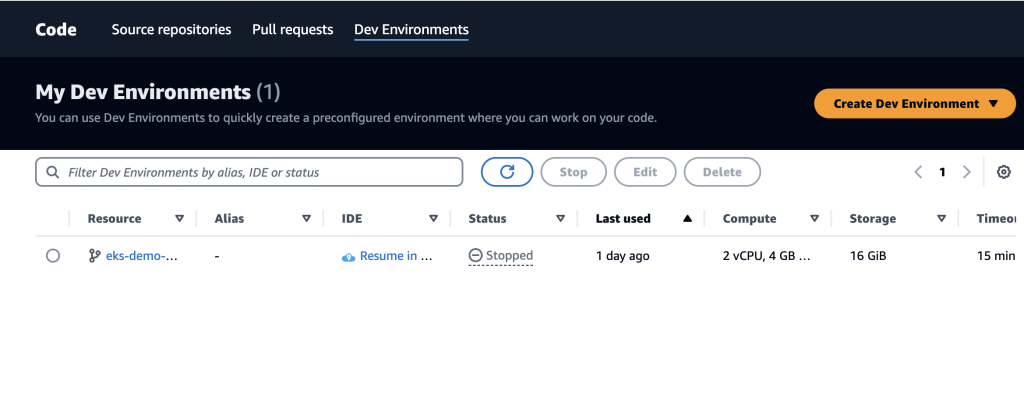Focus the Filter Dev Environments field

[x=249, y=172]
